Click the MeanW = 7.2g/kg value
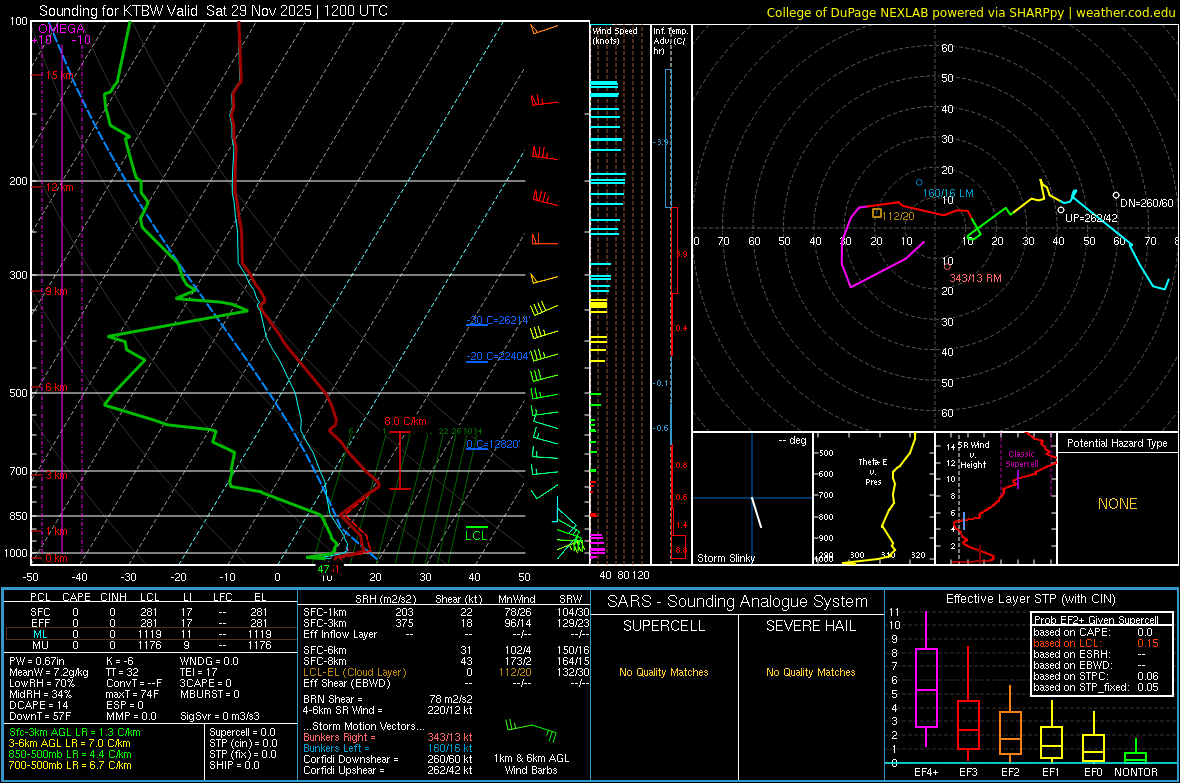The width and height of the screenshot is (1180, 783). (x=50, y=672)
